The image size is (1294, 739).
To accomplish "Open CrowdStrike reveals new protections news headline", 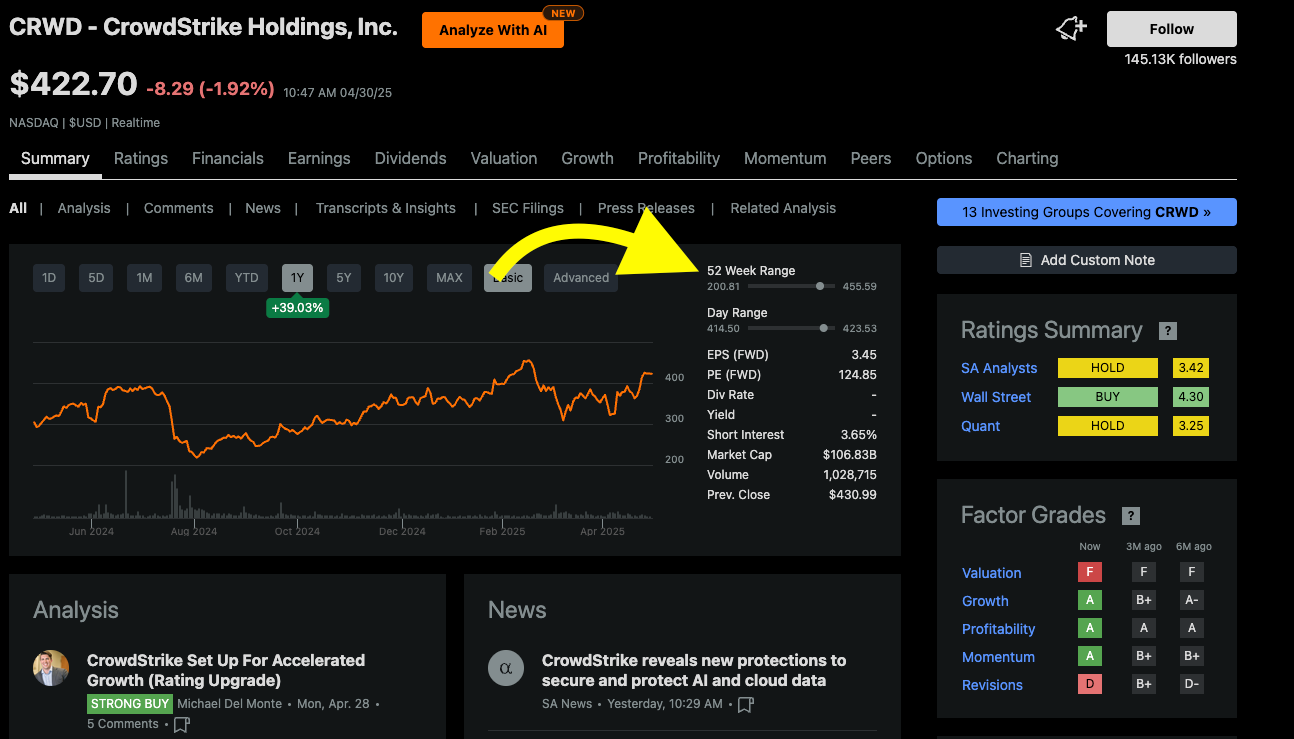I will point(694,670).
